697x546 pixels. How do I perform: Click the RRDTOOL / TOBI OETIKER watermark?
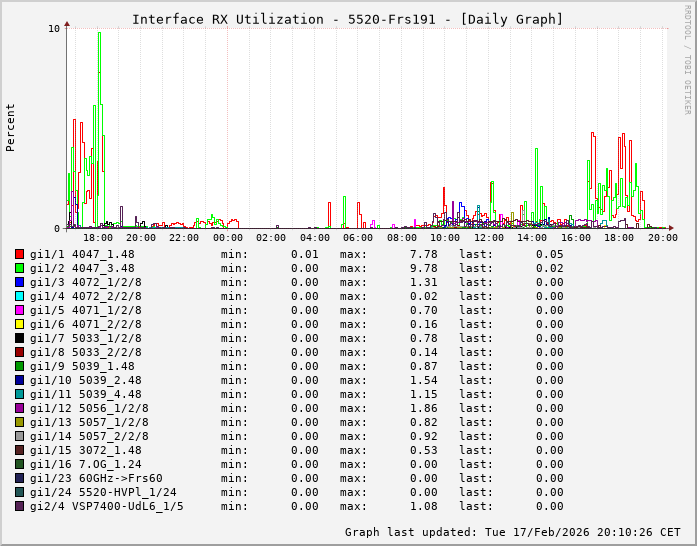[687, 58]
